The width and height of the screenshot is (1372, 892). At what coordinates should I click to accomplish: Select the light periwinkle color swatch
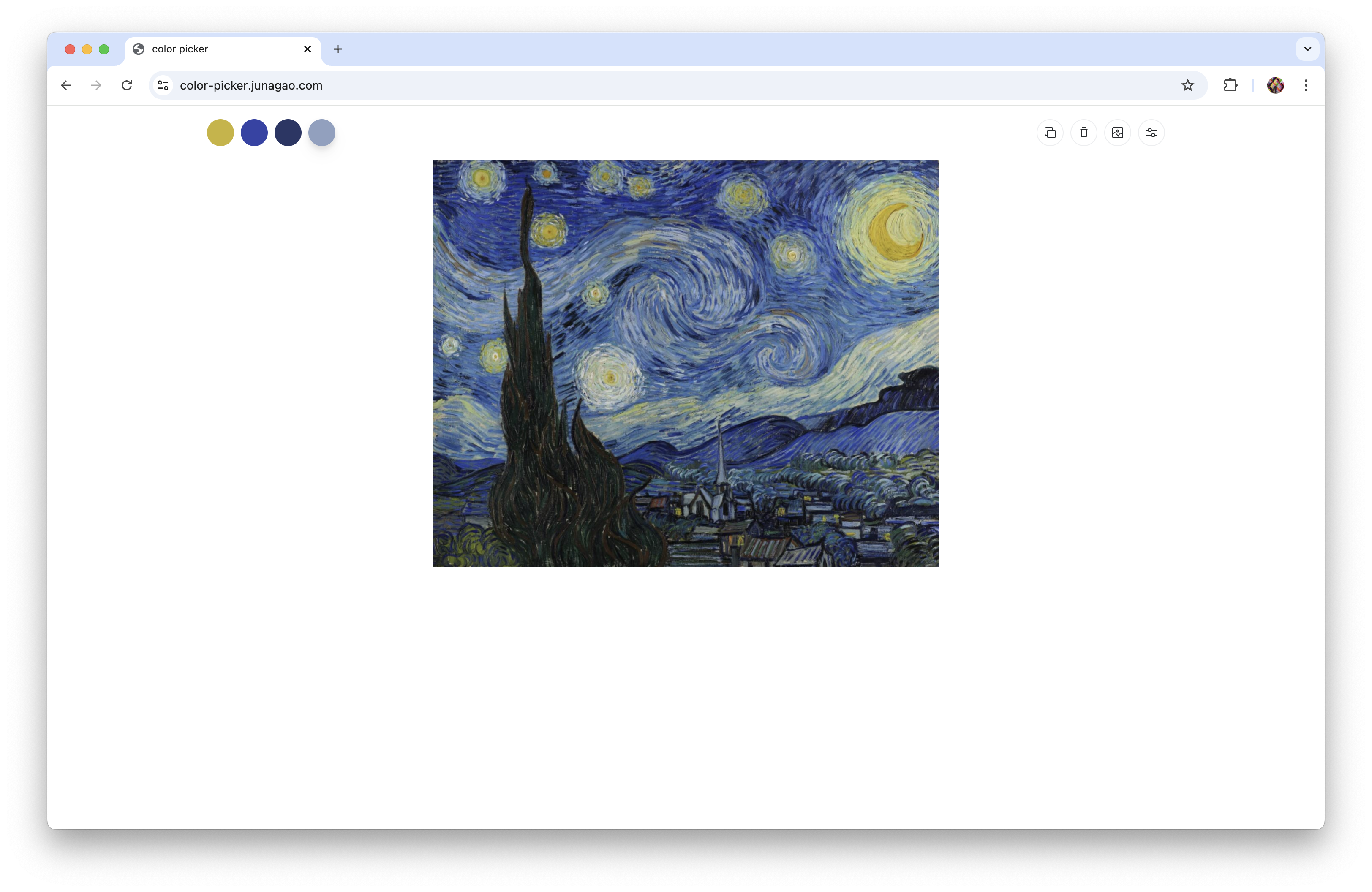tap(322, 133)
